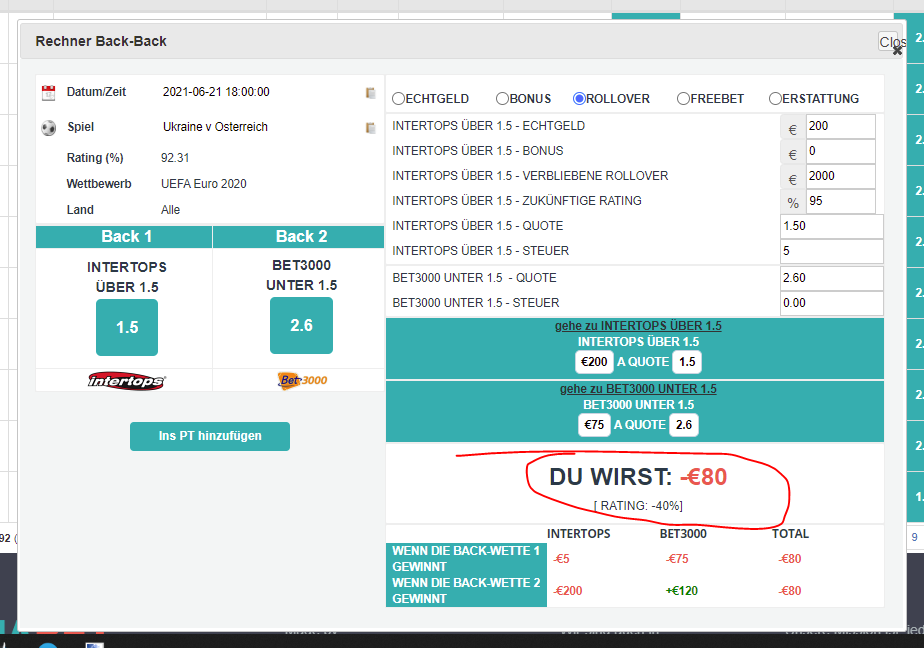Click the Back 1 column header
Screen dimensions: 924x648
[x=124, y=237]
